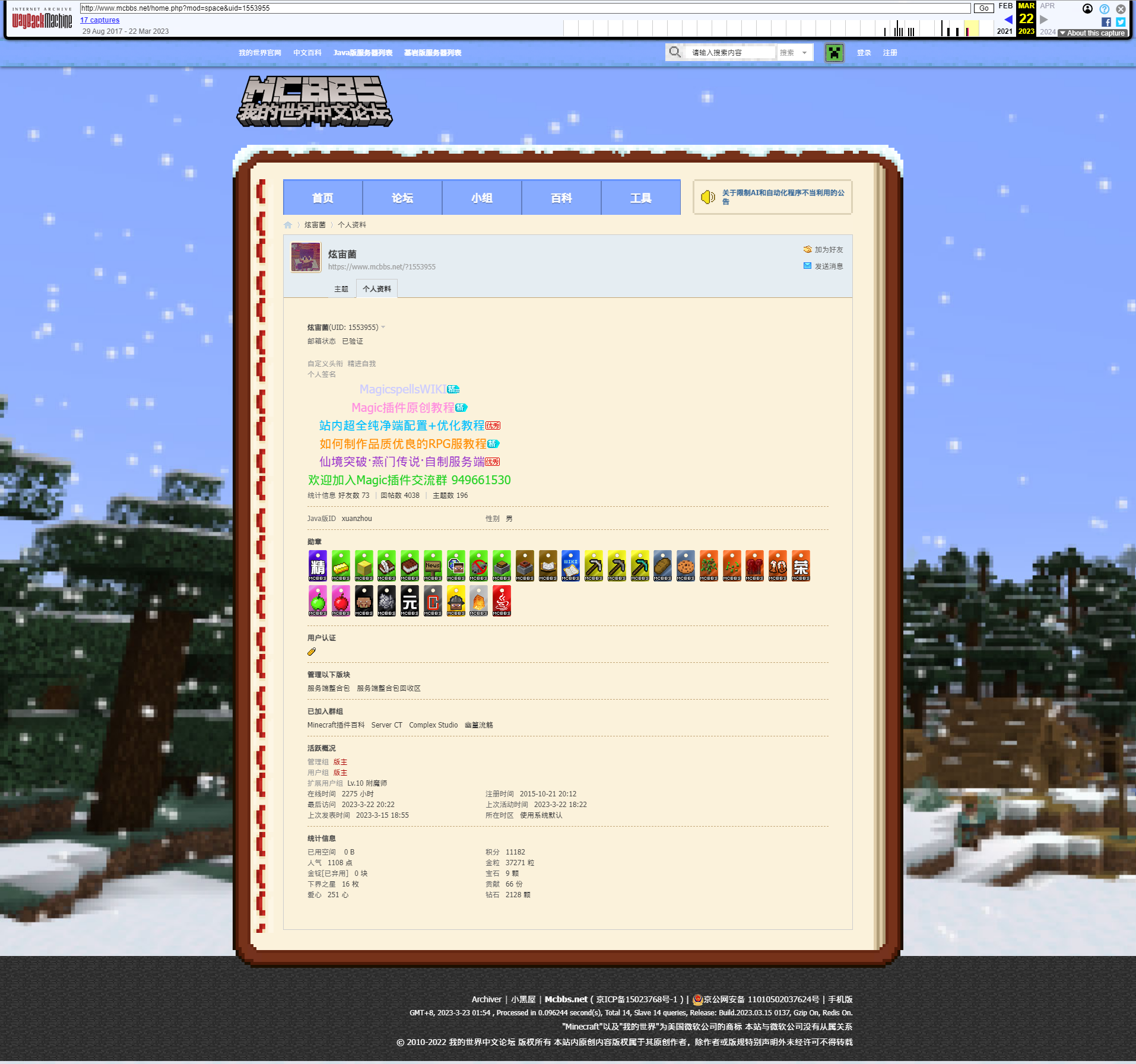Click the black 元 medal badge

click(x=410, y=601)
